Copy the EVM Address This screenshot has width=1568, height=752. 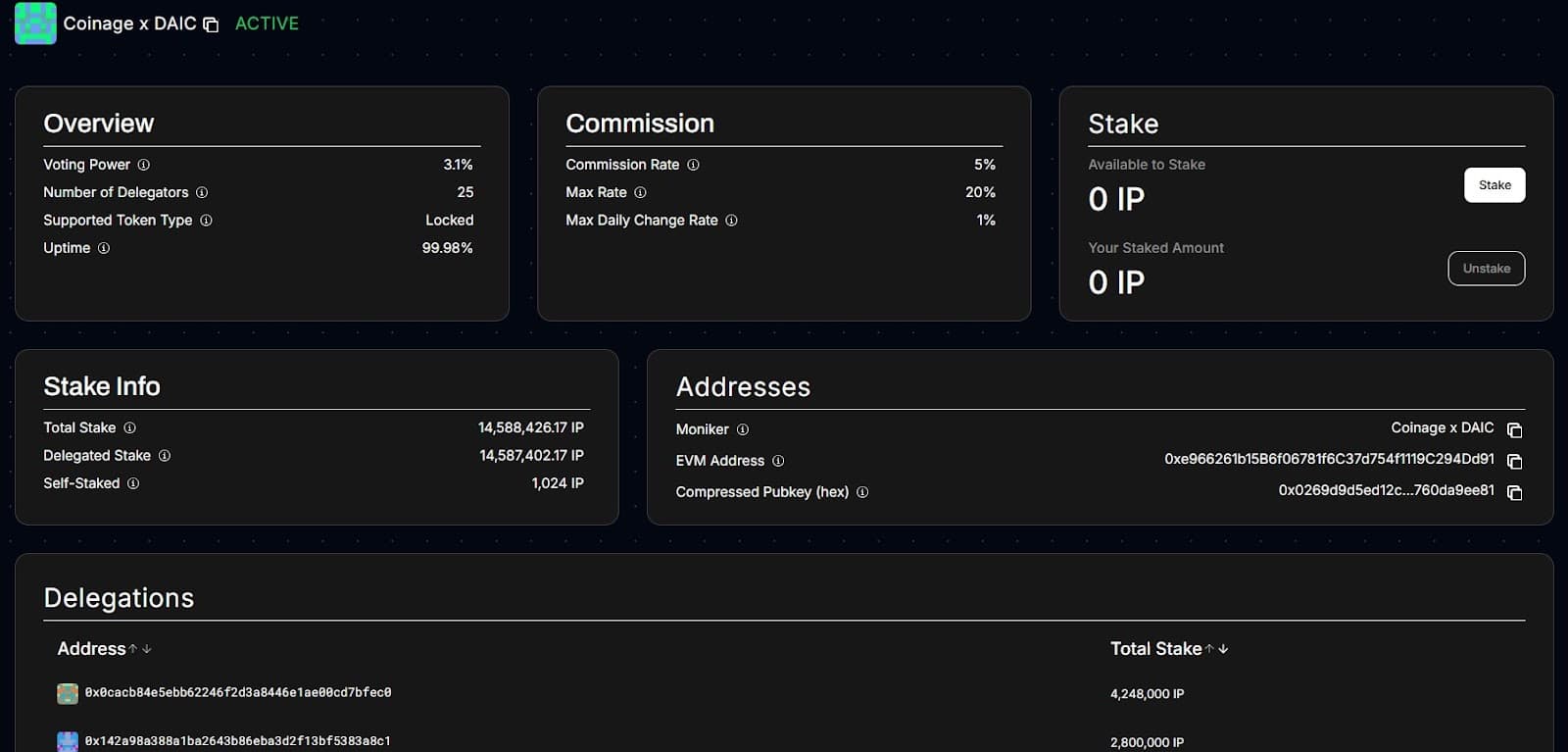(x=1514, y=461)
